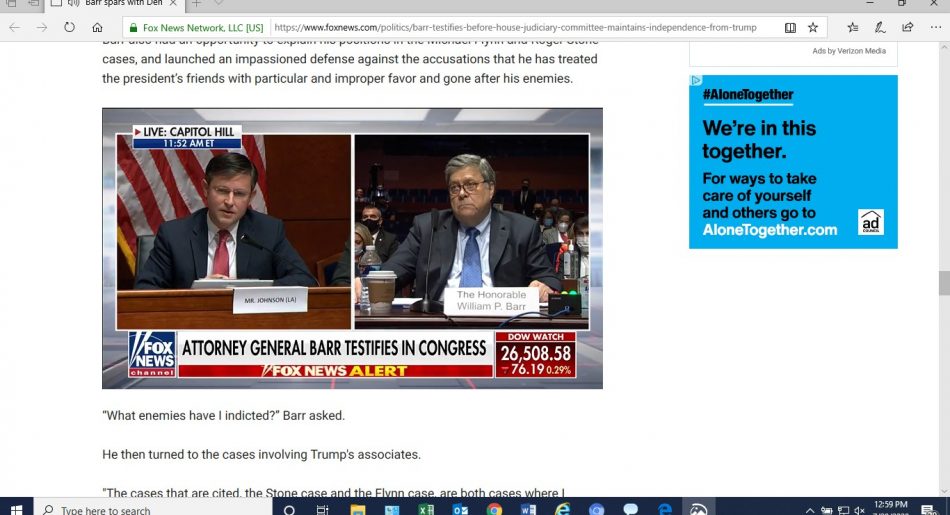
Task: Click 'He then turned to the cases' paragraph
Action: [x=261, y=454]
